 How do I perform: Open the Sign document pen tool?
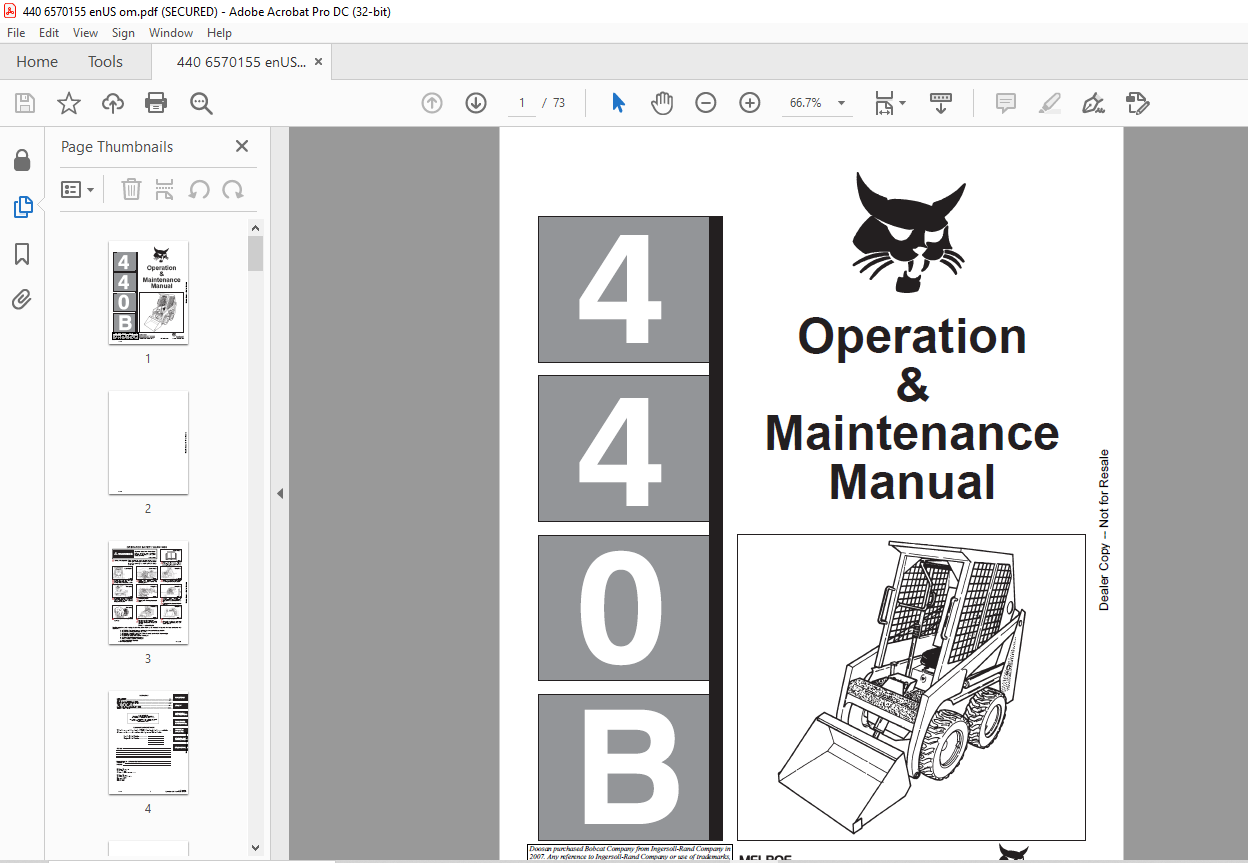tap(1093, 103)
